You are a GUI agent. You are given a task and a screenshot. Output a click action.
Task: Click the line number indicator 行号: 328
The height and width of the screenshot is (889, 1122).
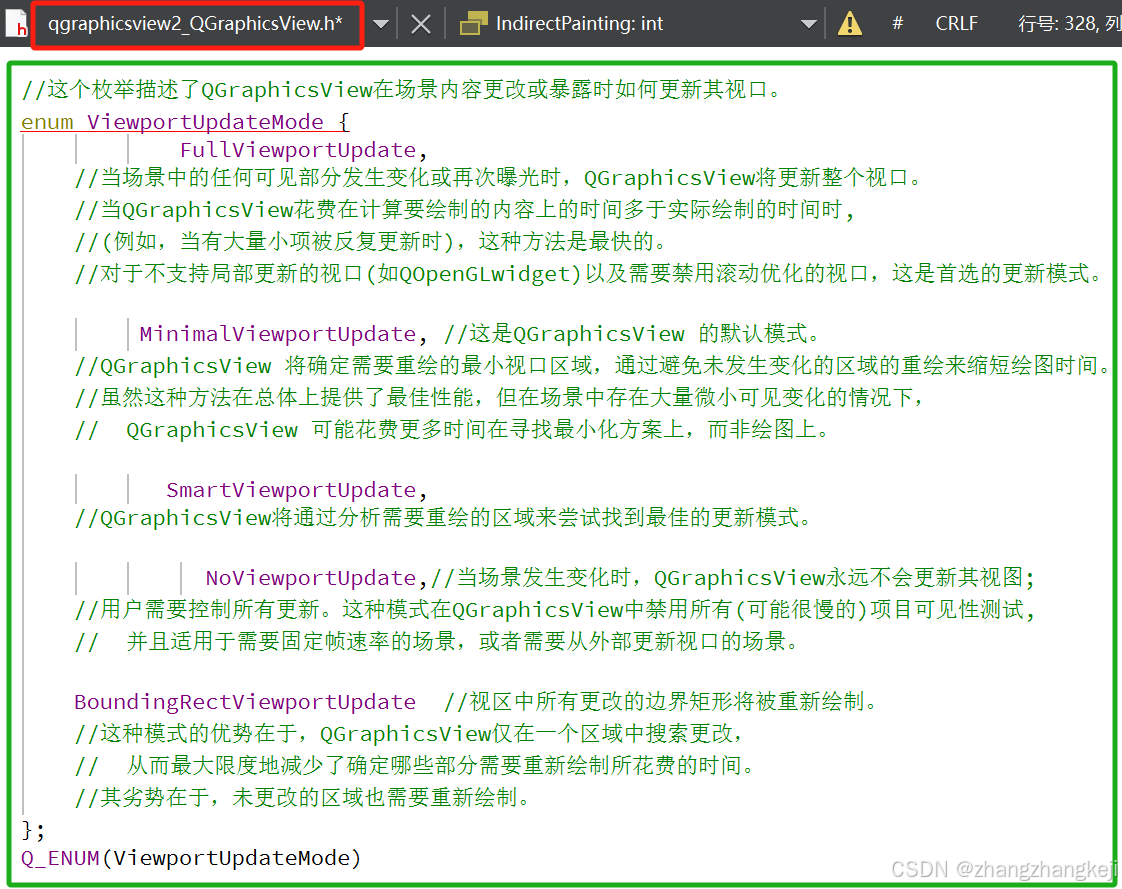[1057, 24]
